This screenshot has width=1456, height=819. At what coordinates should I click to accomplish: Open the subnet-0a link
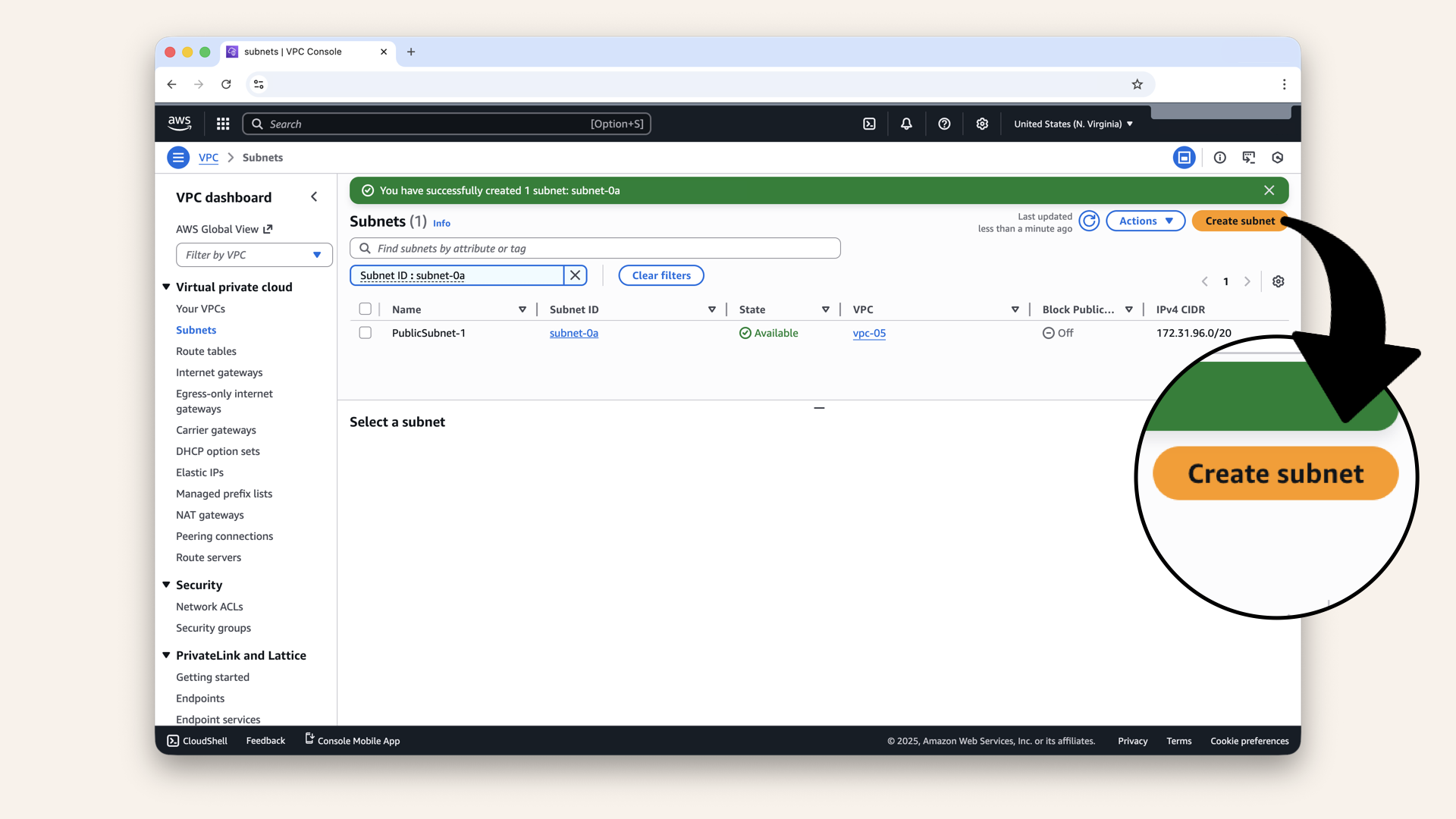click(573, 333)
